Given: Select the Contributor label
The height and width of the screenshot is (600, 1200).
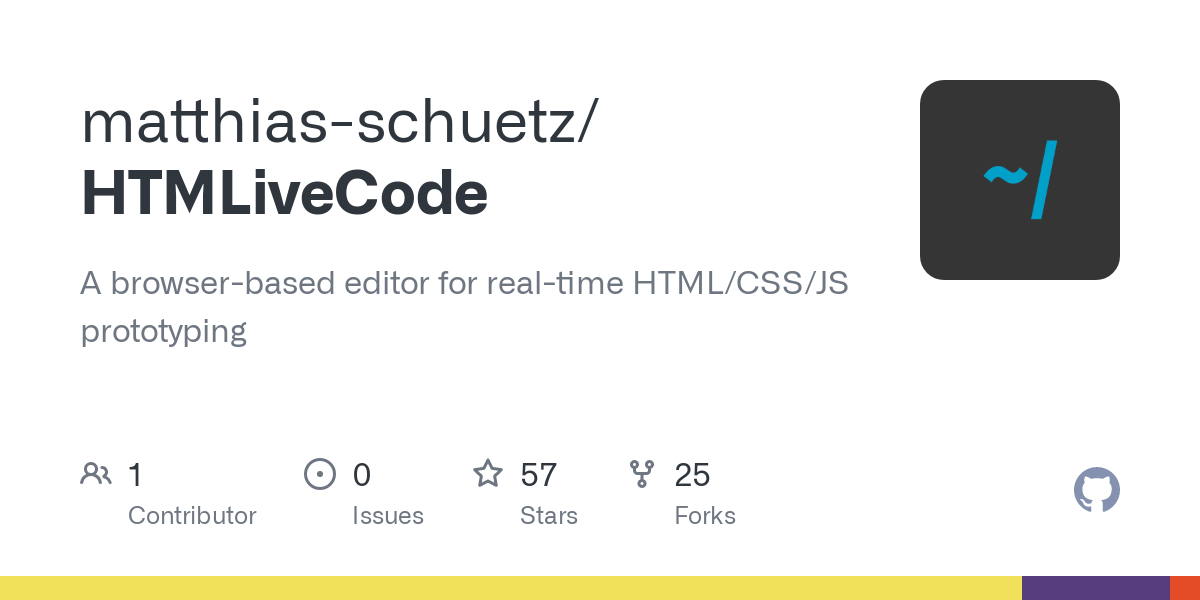Looking at the screenshot, I should tap(192, 516).
